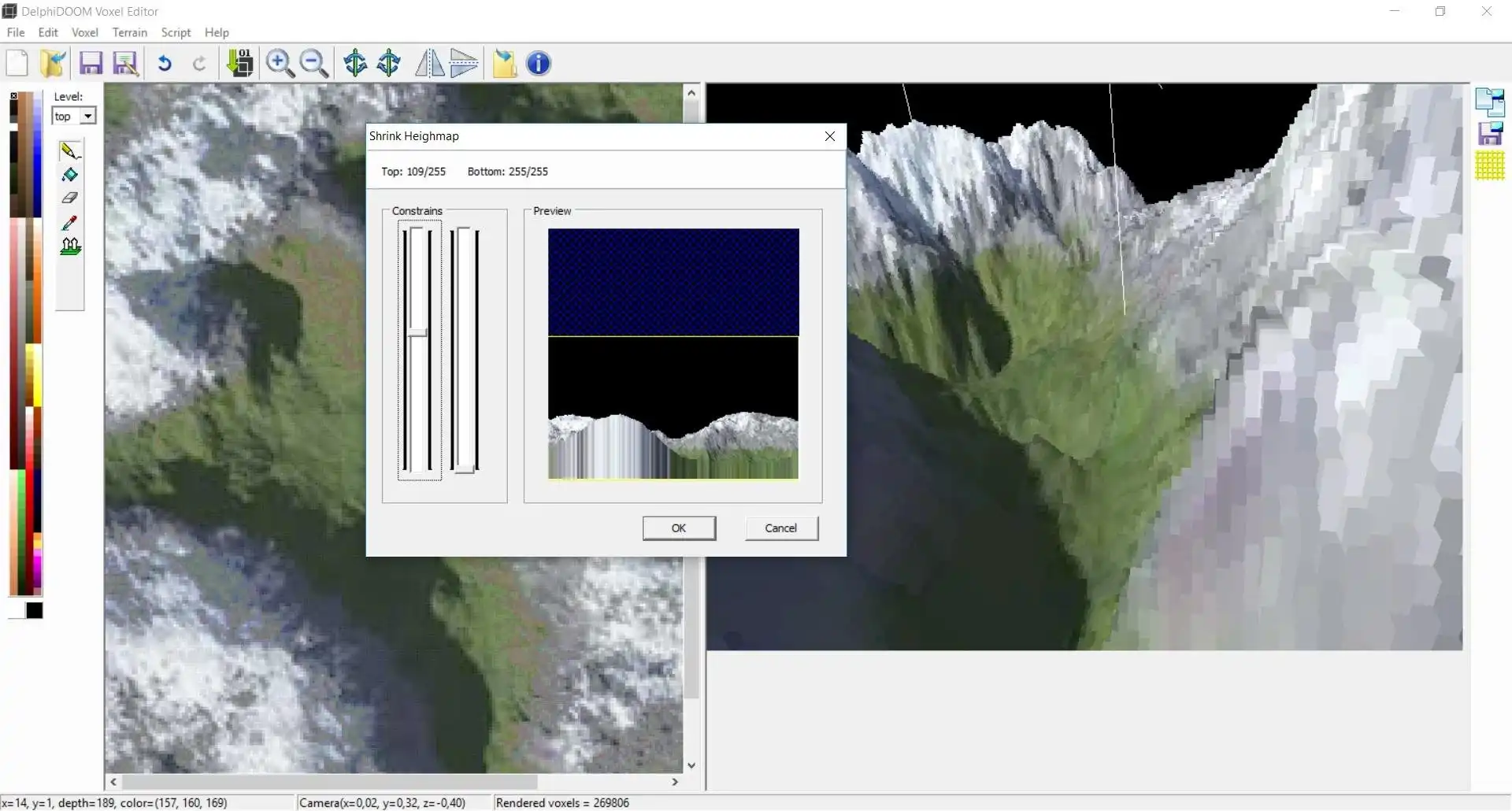Confirm shrink with the OK button
The width and height of the screenshot is (1512, 811).
click(x=679, y=528)
